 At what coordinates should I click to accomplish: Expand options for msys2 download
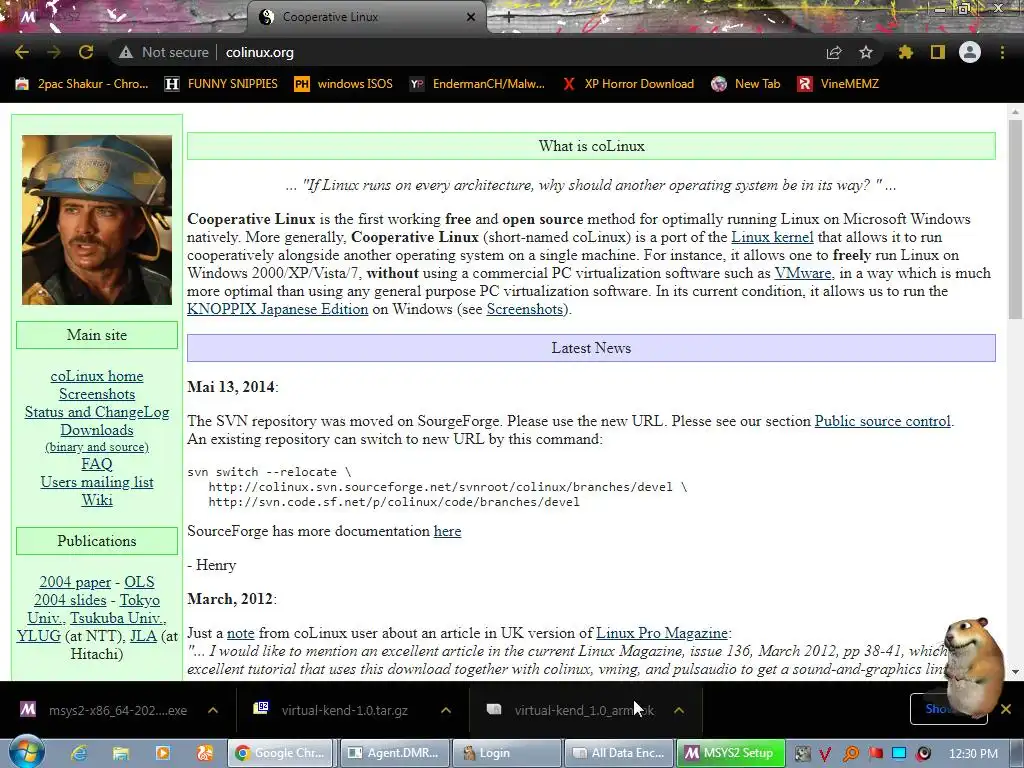point(213,710)
